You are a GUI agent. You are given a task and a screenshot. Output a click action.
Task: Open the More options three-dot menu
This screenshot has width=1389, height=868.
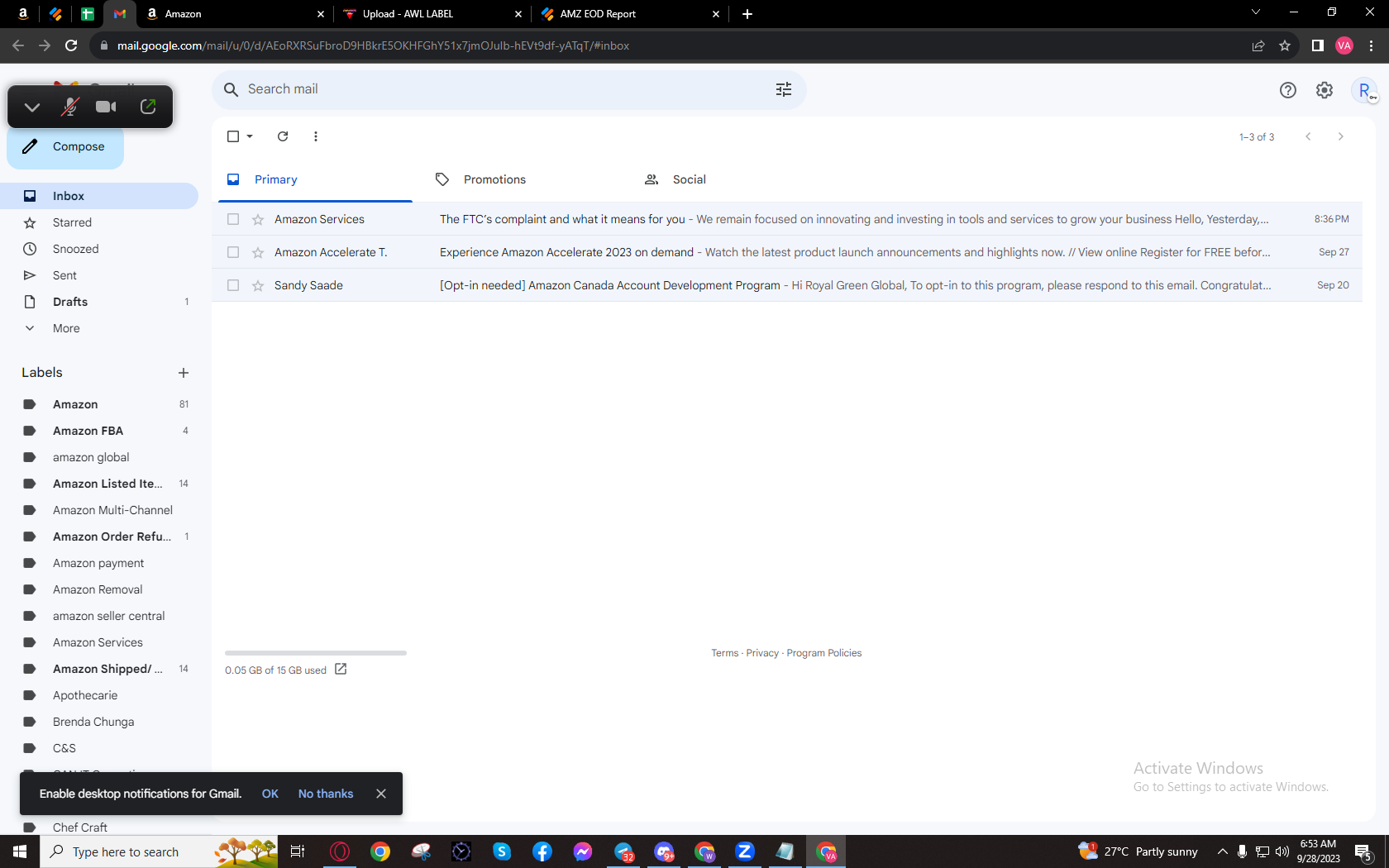coord(316,136)
